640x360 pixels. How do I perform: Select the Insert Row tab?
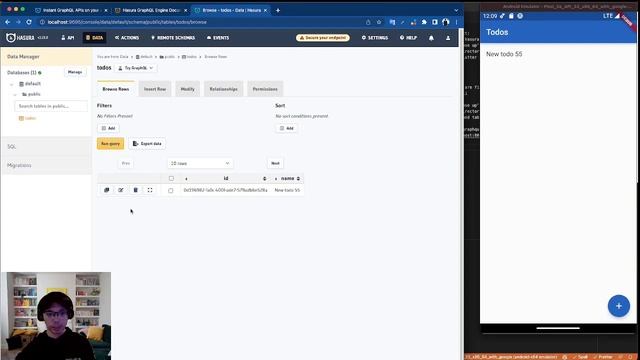pyautogui.click(x=155, y=89)
